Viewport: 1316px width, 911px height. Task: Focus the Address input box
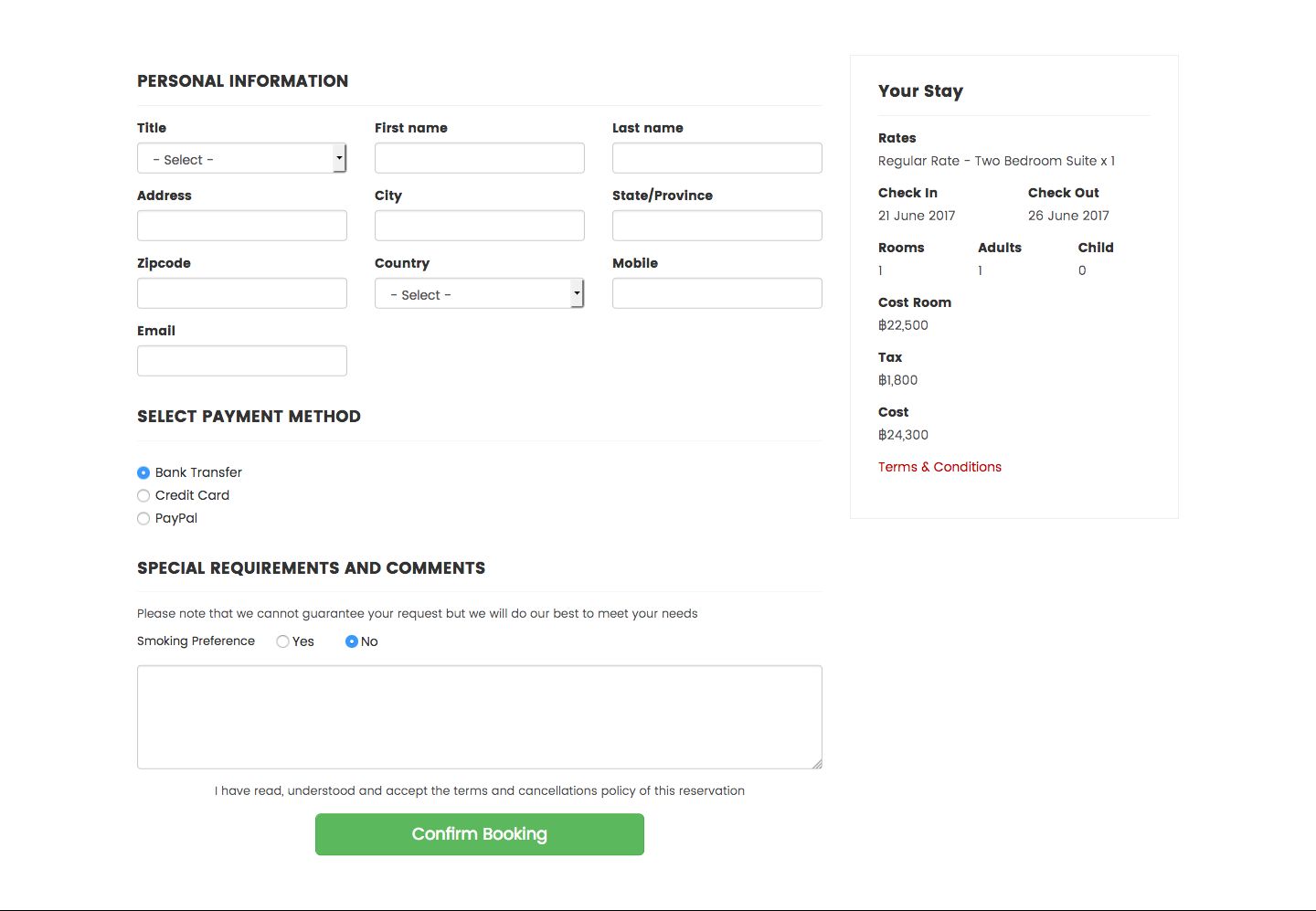[x=241, y=226]
